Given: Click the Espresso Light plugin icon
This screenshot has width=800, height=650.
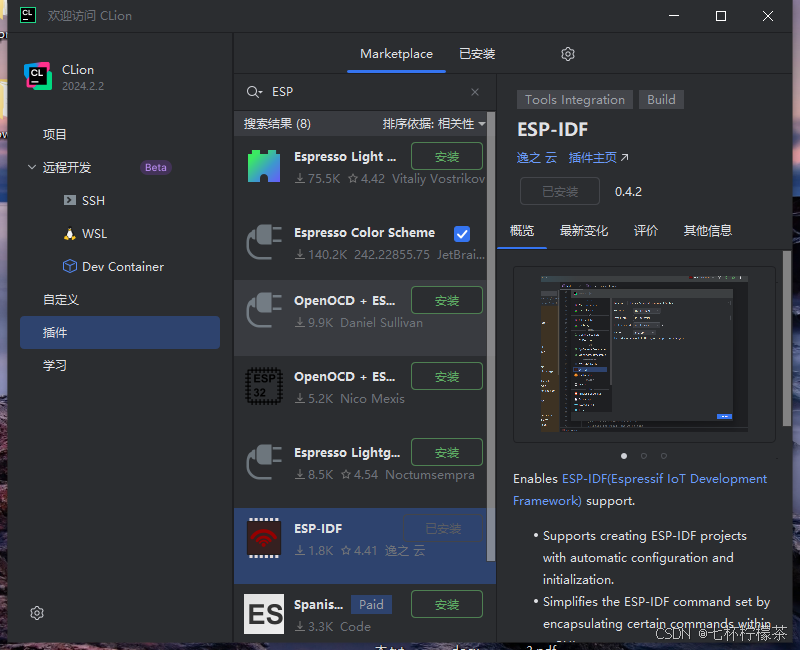Looking at the screenshot, I should coord(264,166).
